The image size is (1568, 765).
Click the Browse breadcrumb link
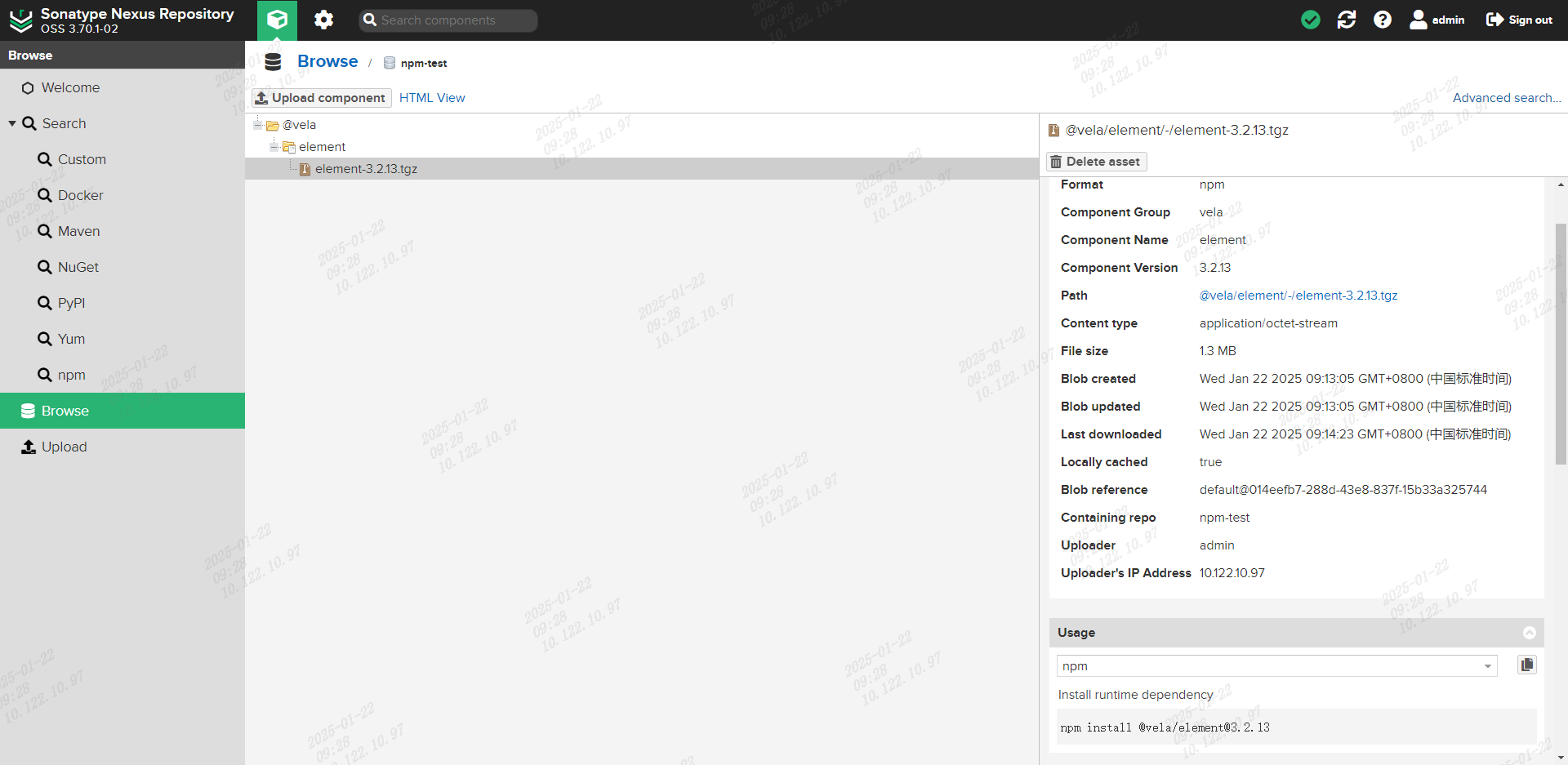pyautogui.click(x=327, y=61)
